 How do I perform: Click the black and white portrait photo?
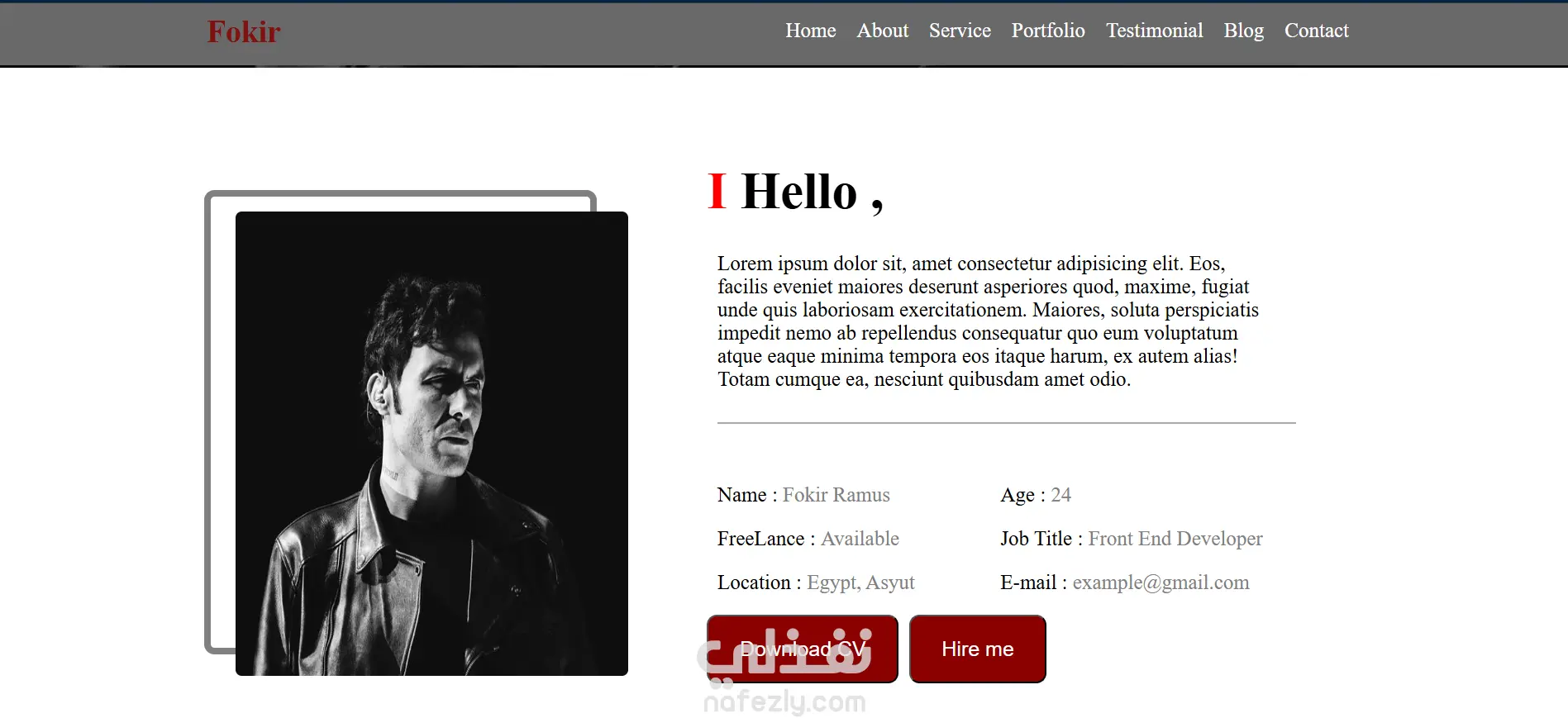(431, 444)
